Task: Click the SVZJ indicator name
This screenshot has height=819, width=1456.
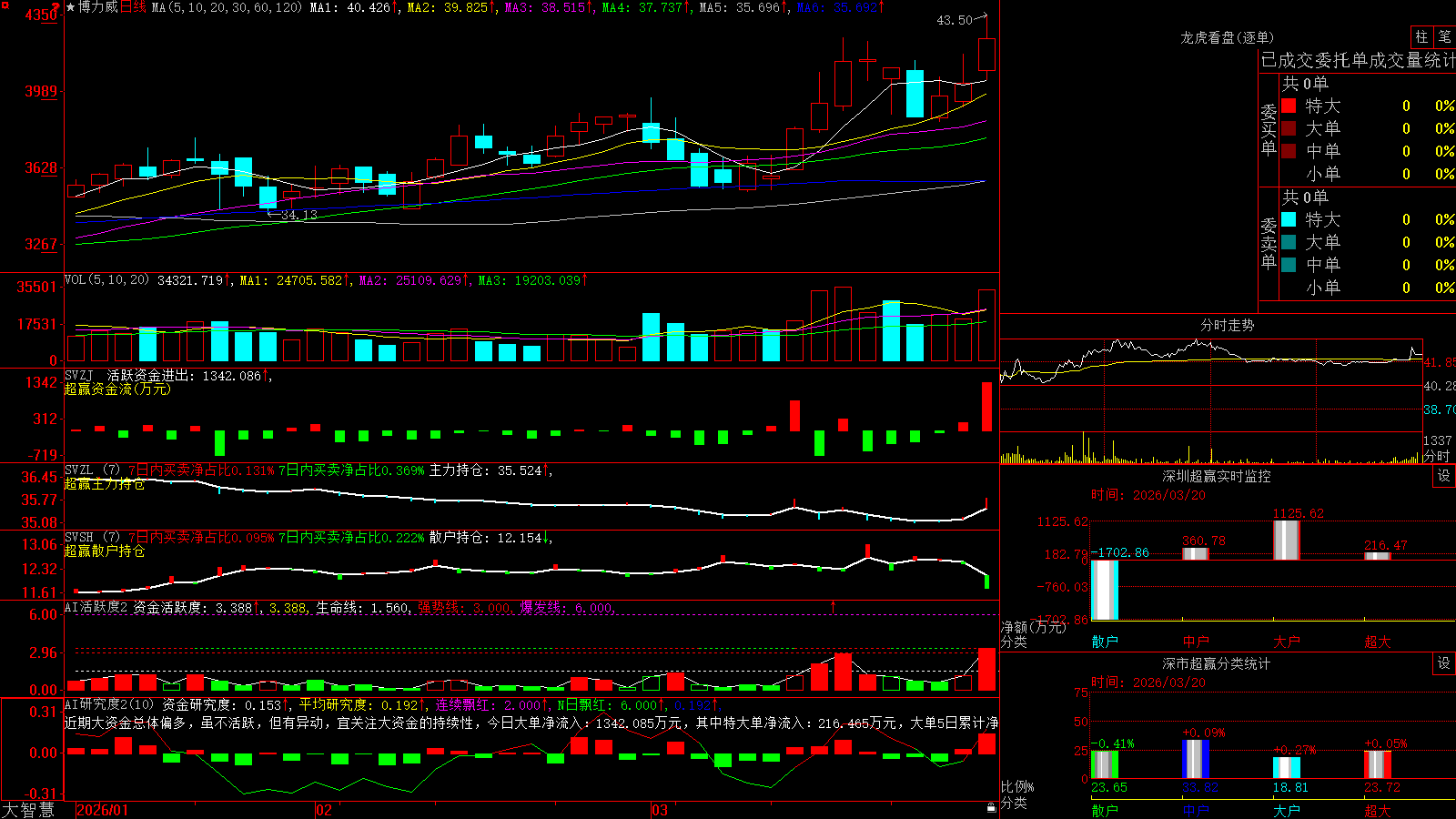Action: [79, 375]
